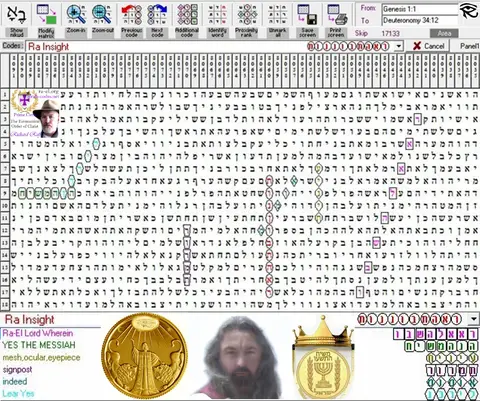This screenshot has width=480, height=401.
Task: Toggle the Show nikud tool
Action: [x=17, y=20]
